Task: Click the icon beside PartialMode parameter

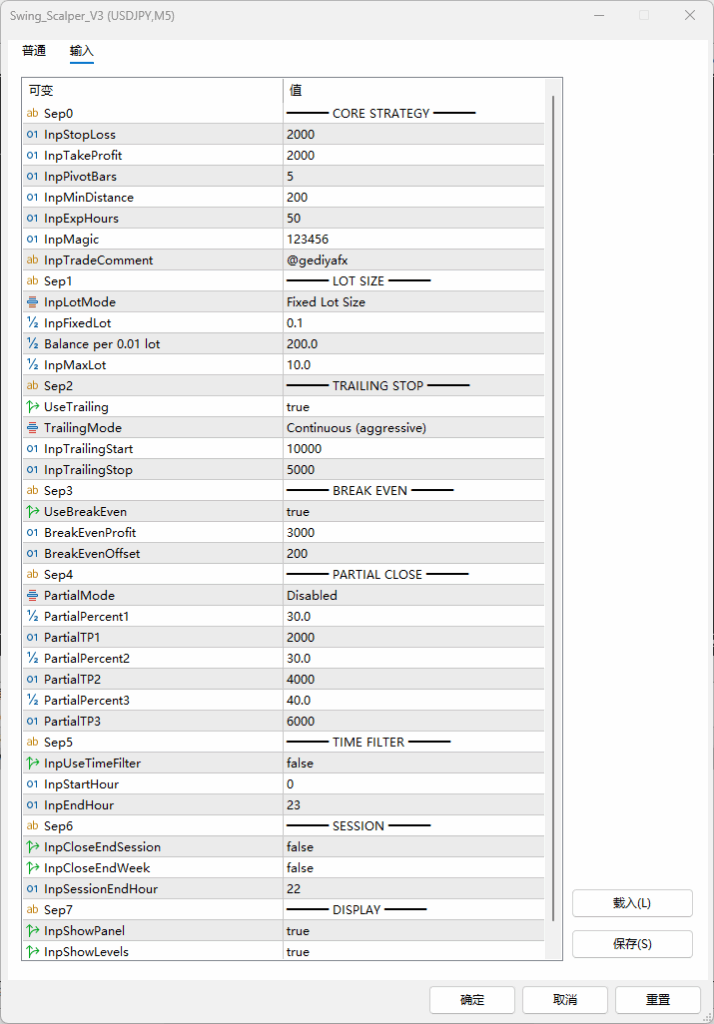Action: click(x=32, y=596)
